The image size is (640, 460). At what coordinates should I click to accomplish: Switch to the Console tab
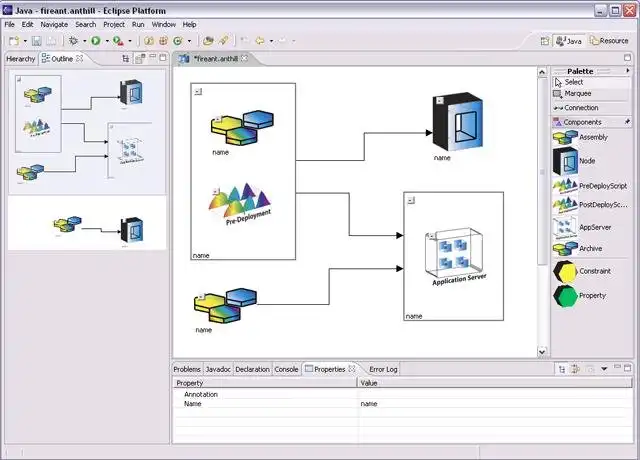tap(286, 369)
